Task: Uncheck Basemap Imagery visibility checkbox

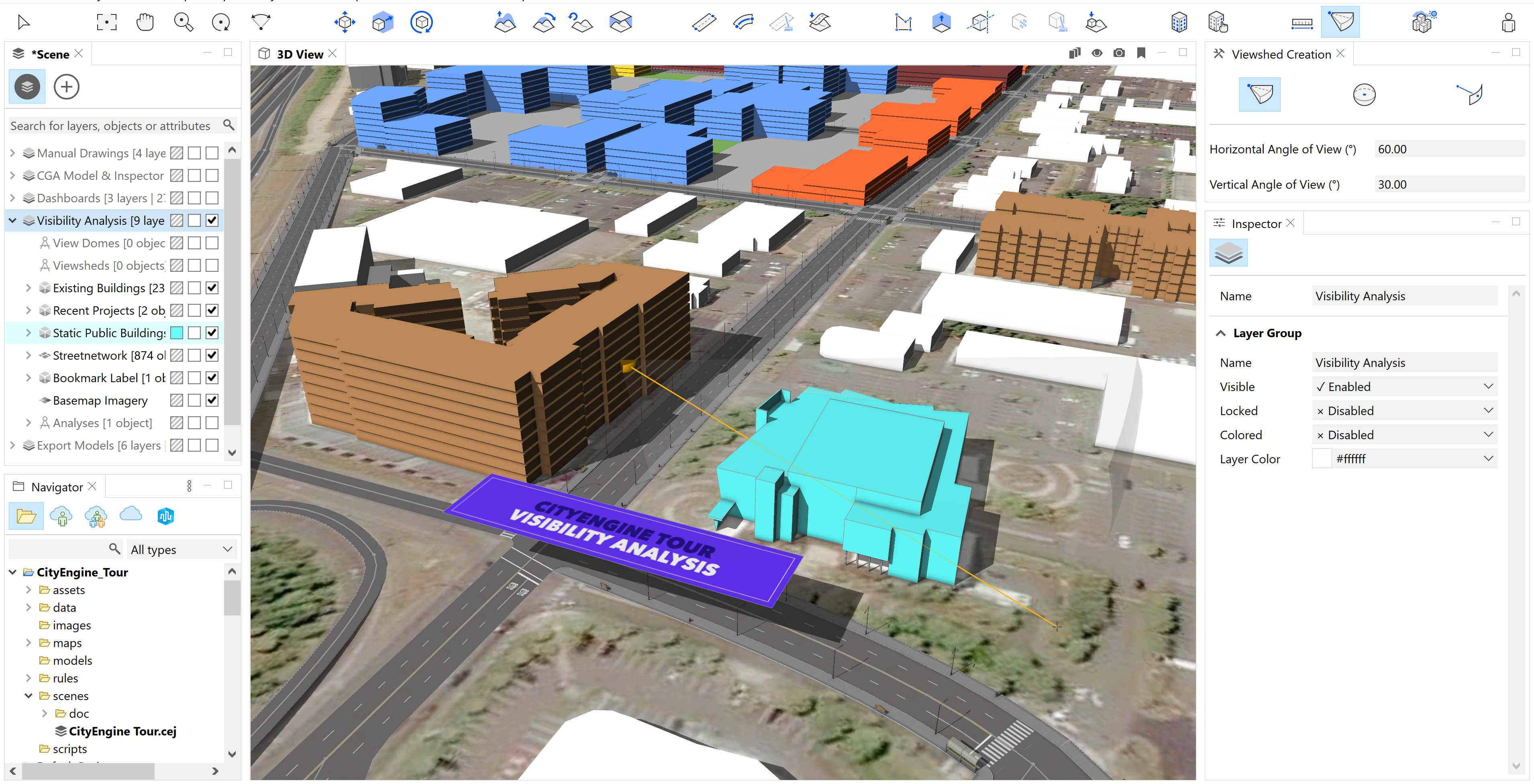Action: (212, 400)
